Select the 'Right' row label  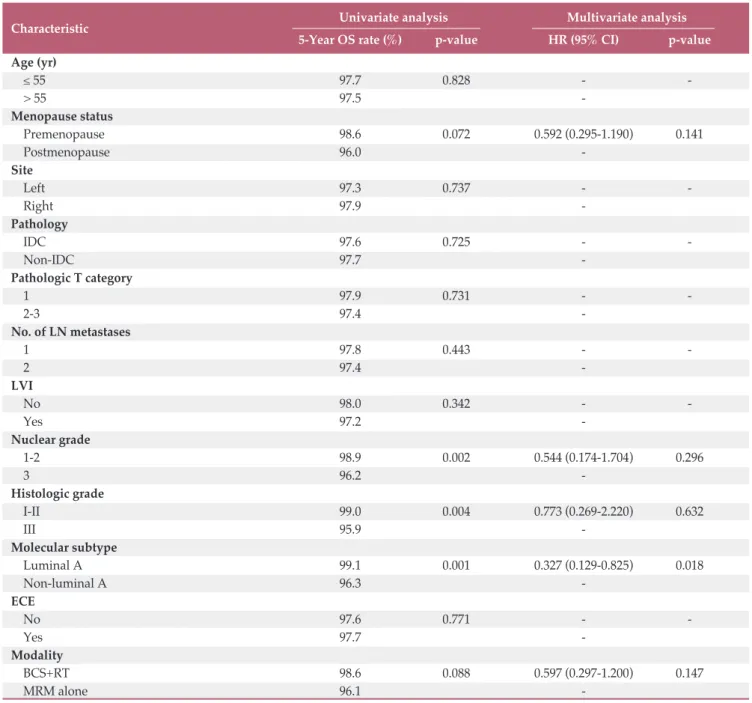pos(38,206)
